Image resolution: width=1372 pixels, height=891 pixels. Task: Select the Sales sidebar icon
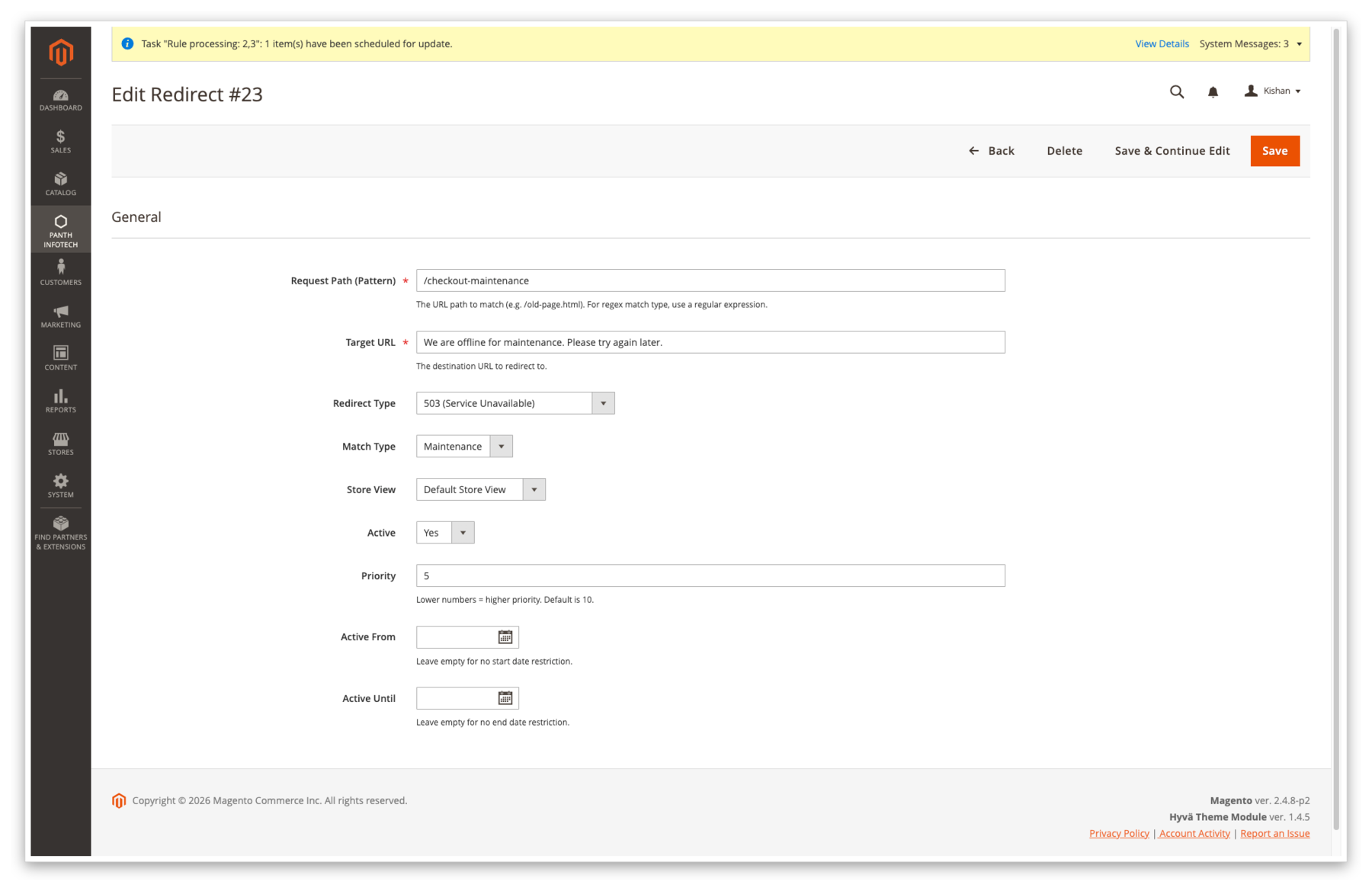(x=60, y=142)
